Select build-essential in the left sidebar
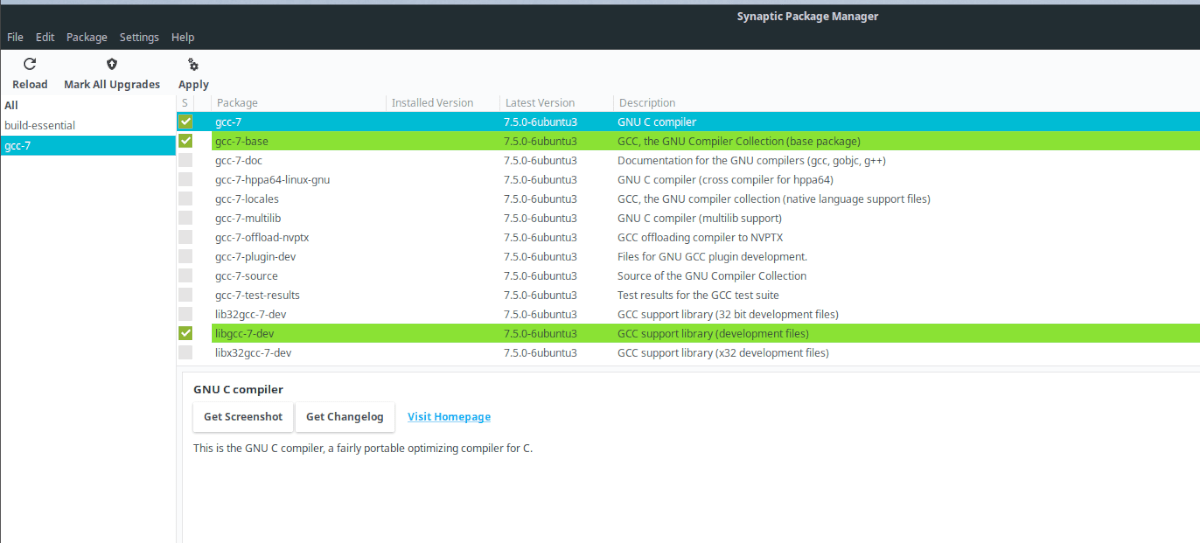This screenshot has width=1200, height=543. coord(40,126)
